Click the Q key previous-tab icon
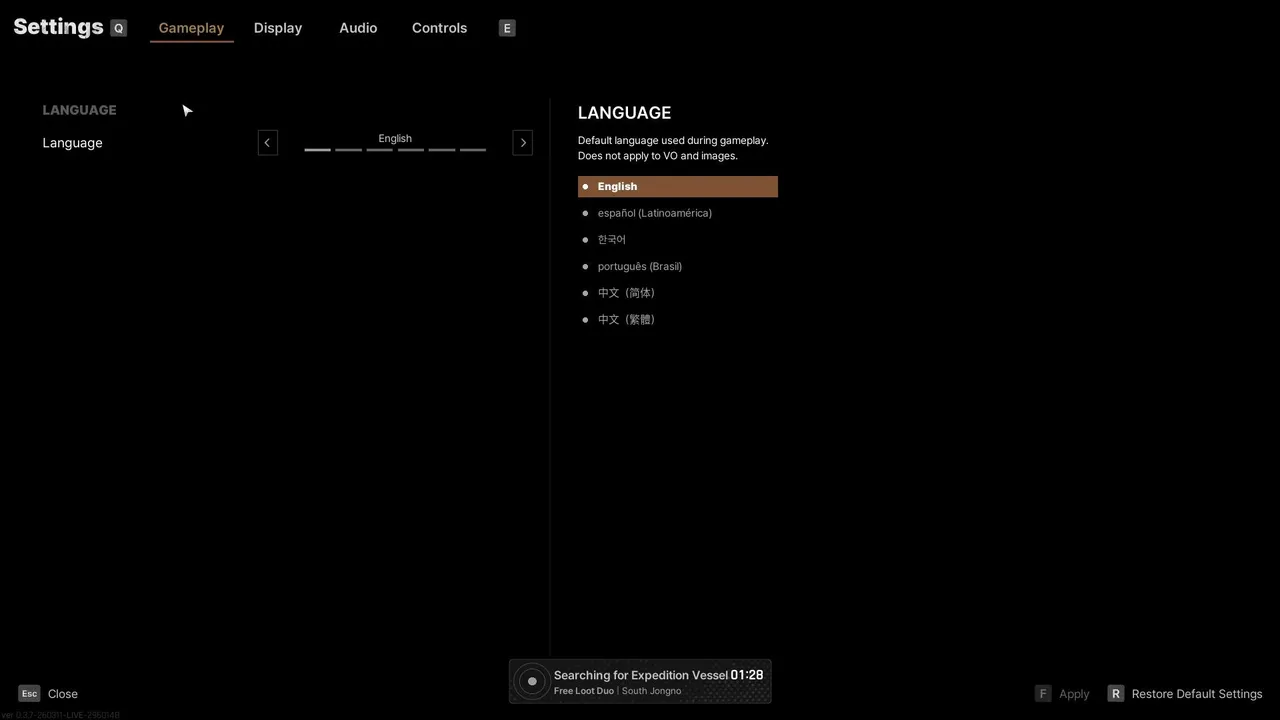The height and width of the screenshot is (720, 1280). tap(118, 28)
